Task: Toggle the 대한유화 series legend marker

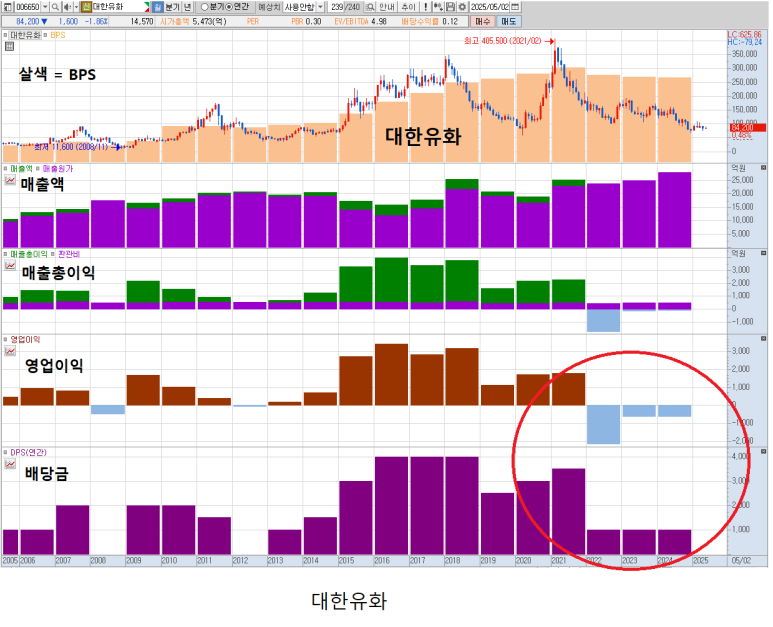Action: pyautogui.click(x=5, y=35)
